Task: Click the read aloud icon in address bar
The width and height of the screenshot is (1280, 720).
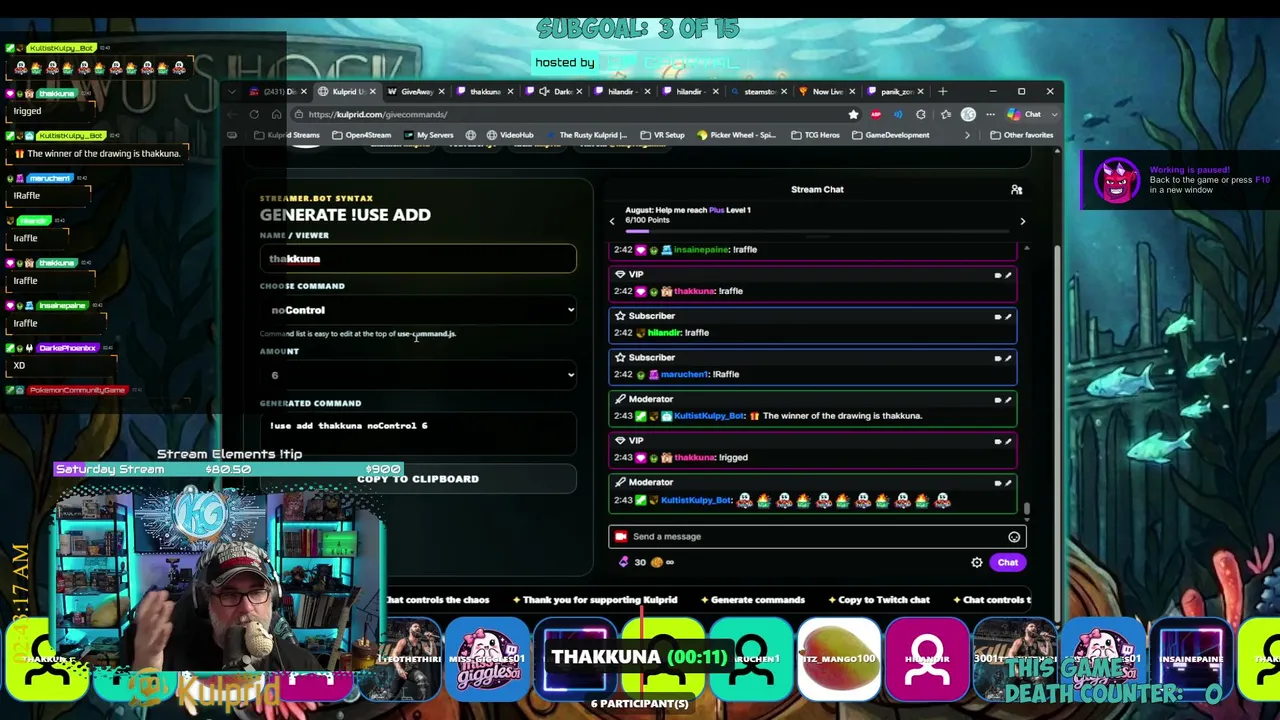Action: point(898,114)
